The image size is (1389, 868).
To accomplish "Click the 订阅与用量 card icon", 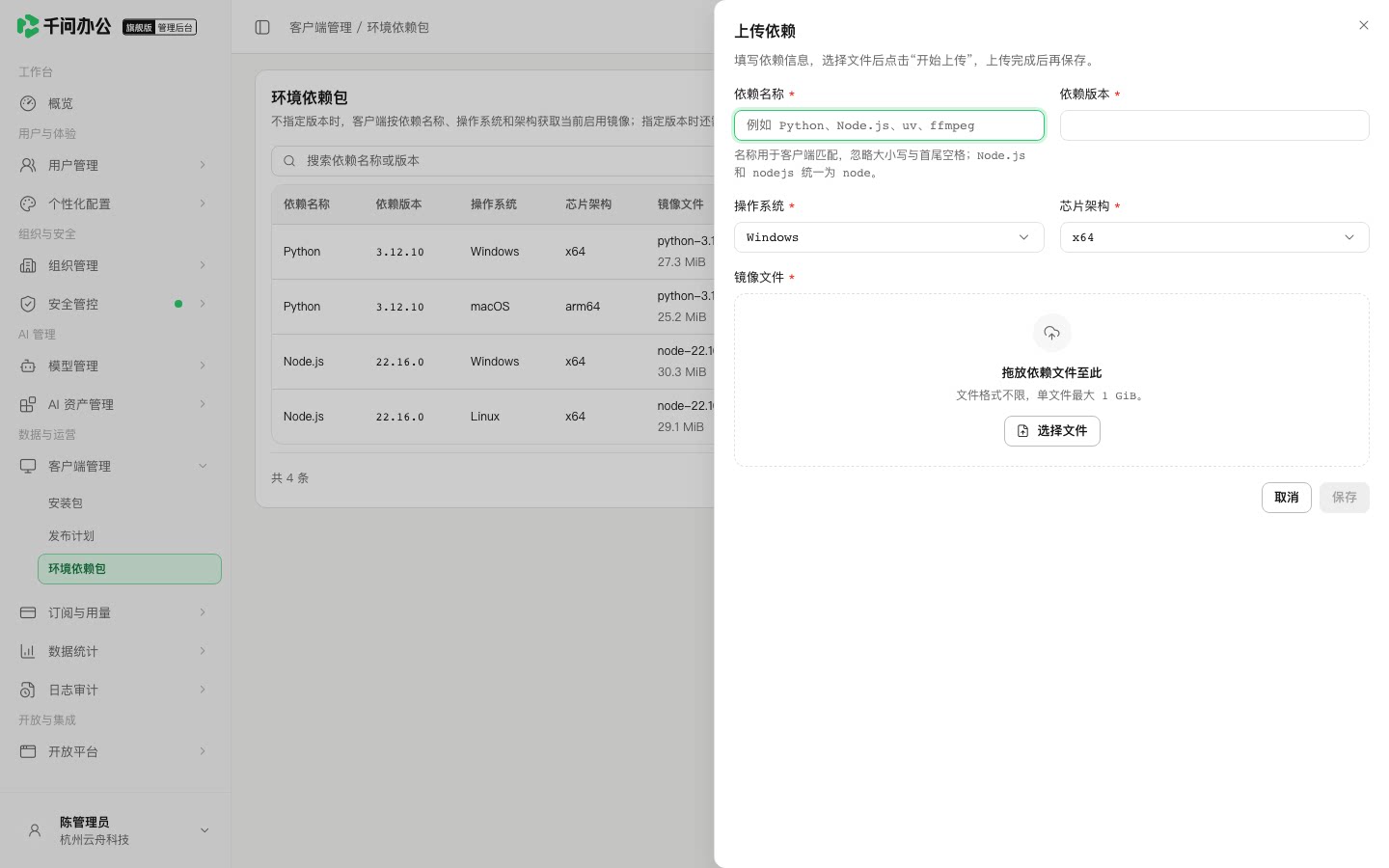I will [28, 612].
